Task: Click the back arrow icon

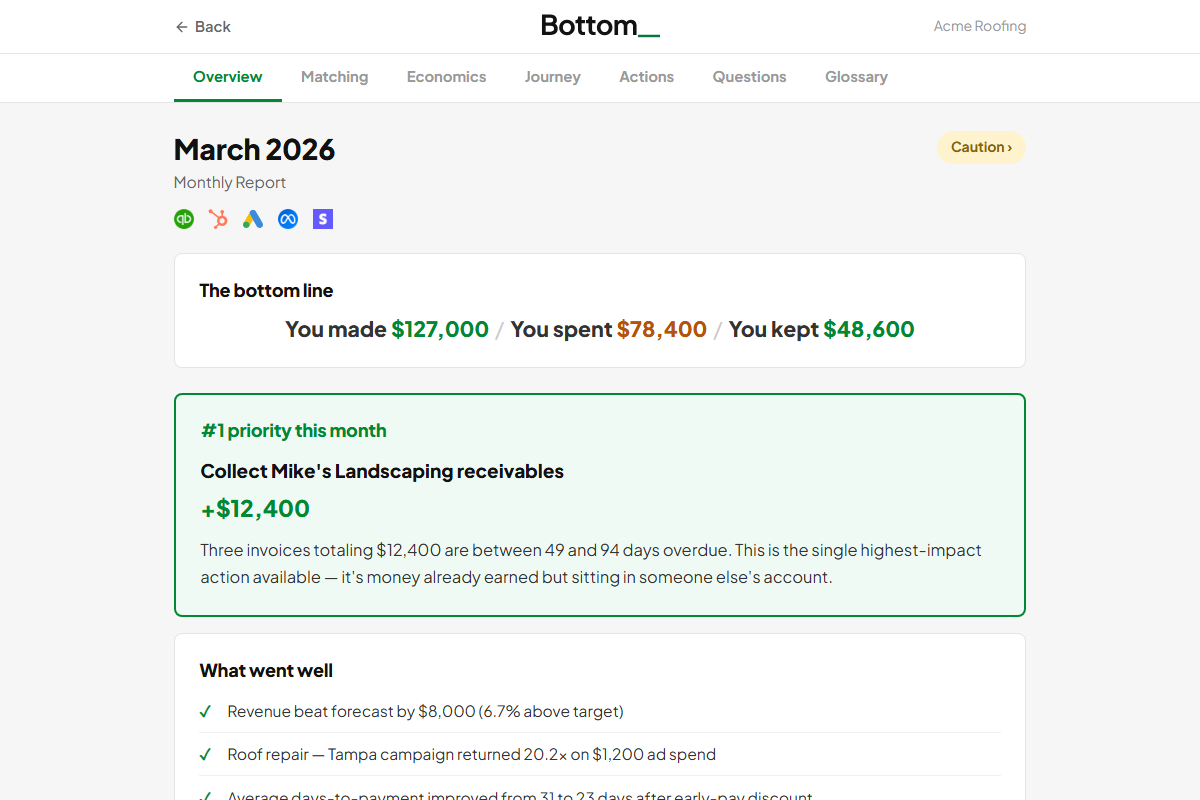Action: pos(180,26)
